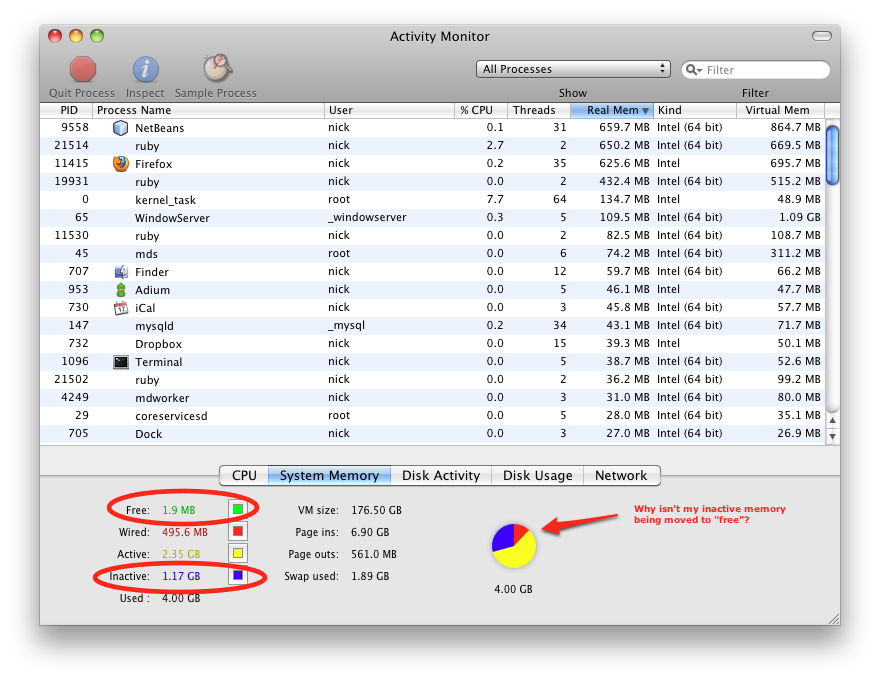Sort by Kind column header

point(695,110)
